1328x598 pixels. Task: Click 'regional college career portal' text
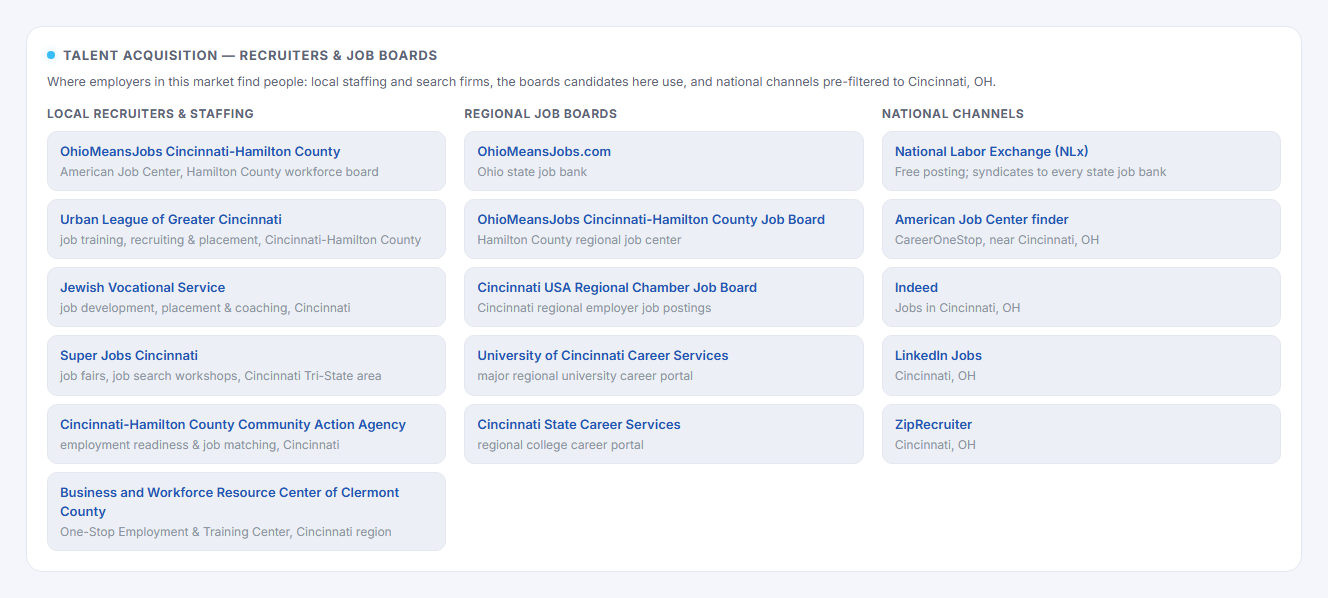click(560, 445)
